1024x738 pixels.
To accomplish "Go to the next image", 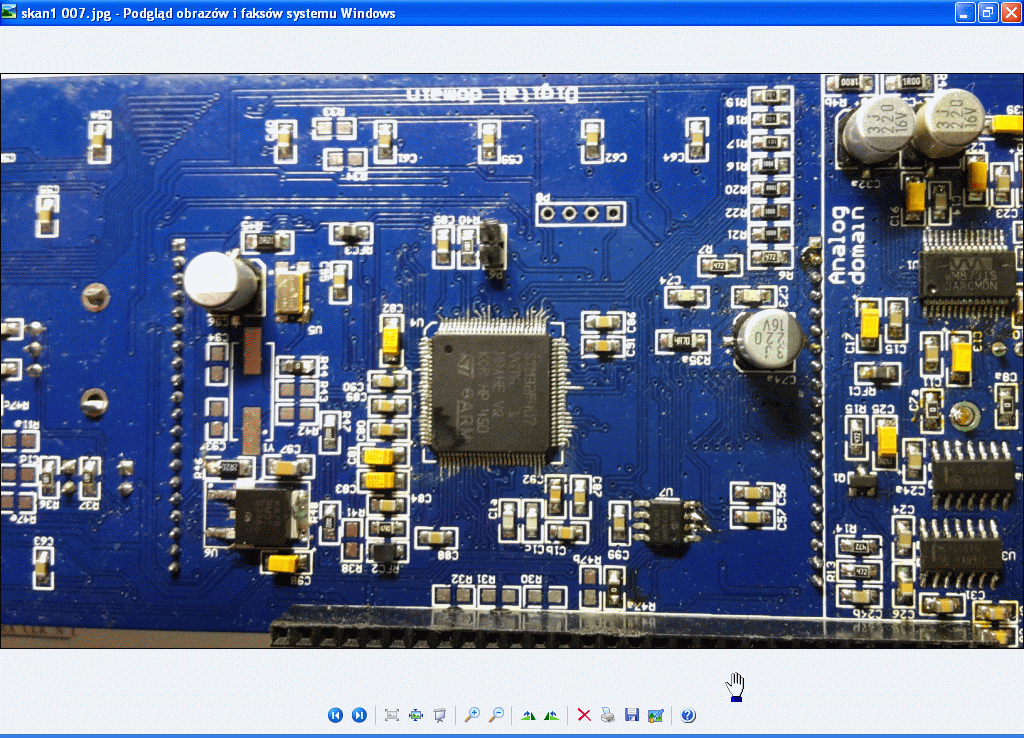I will pyautogui.click(x=359, y=715).
